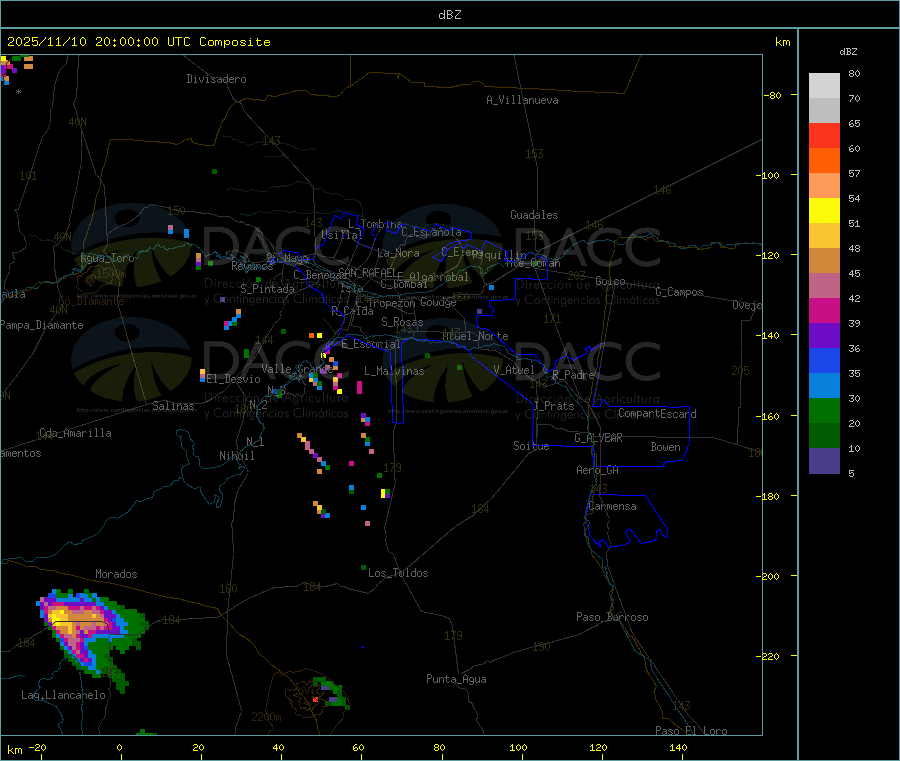
Task: Click the '80' value on the dBZ legend
Action: [x=854, y=73]
